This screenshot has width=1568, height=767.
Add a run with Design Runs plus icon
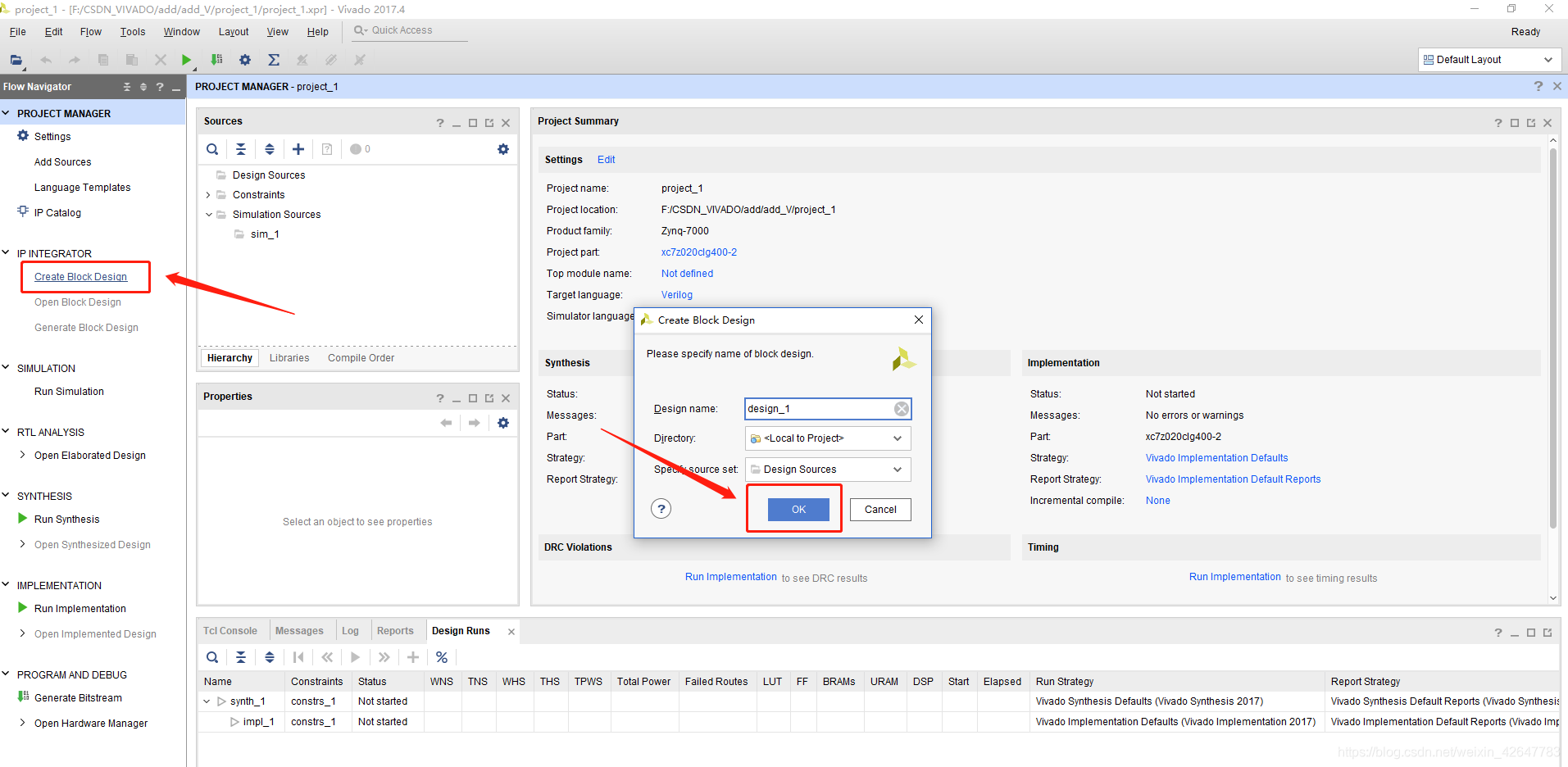[x=413, y=657]
